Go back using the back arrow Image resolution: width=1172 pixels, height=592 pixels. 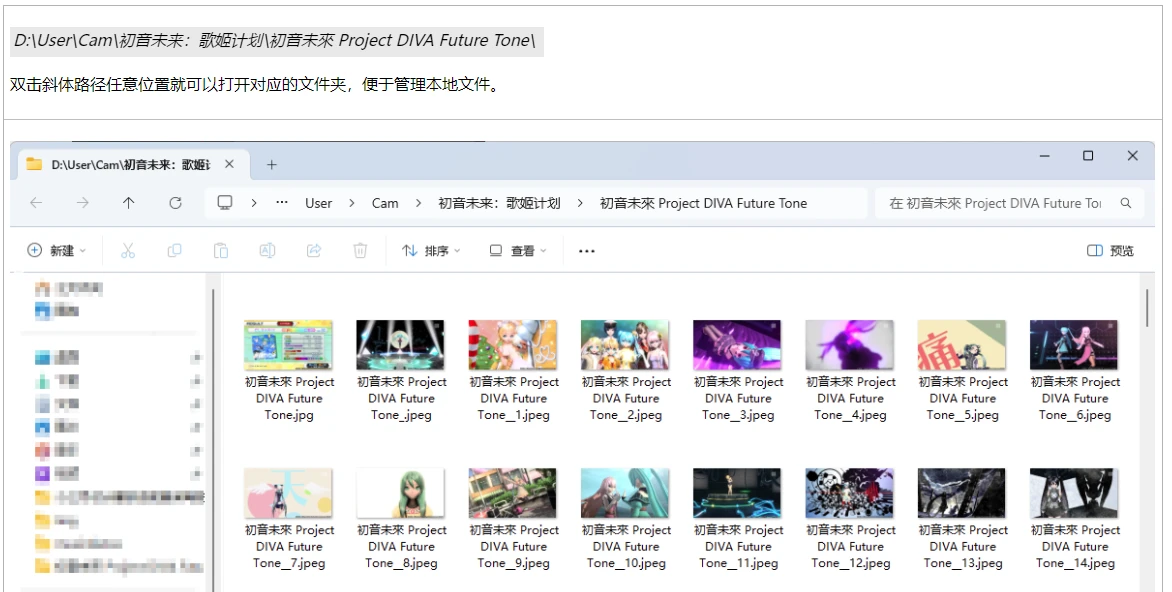pos(36,203)
